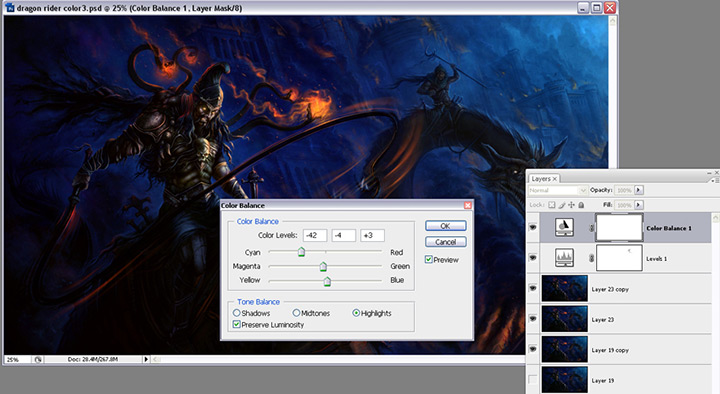
Task: Click the lock image pixels brush icon
Action: pyautogui.click(x=562, y=205)
